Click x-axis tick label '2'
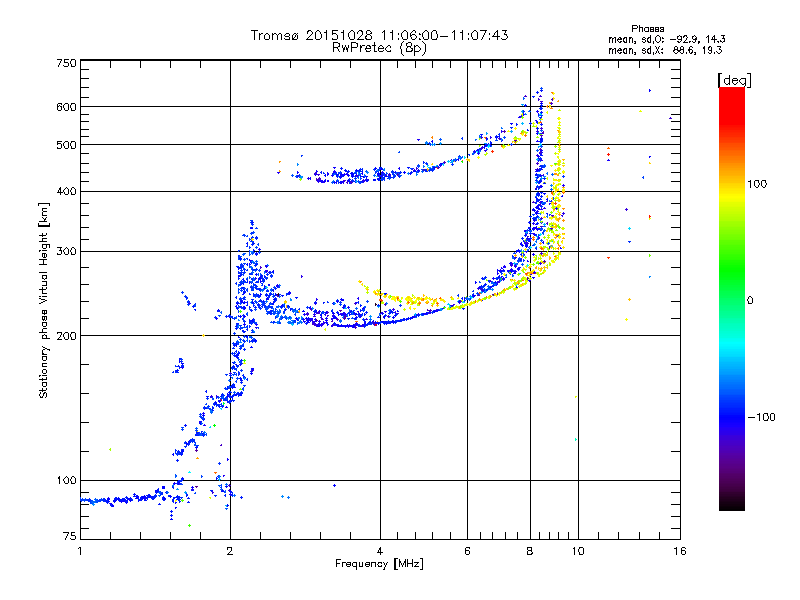Screen dimensions: 800x600 [230, 551]
